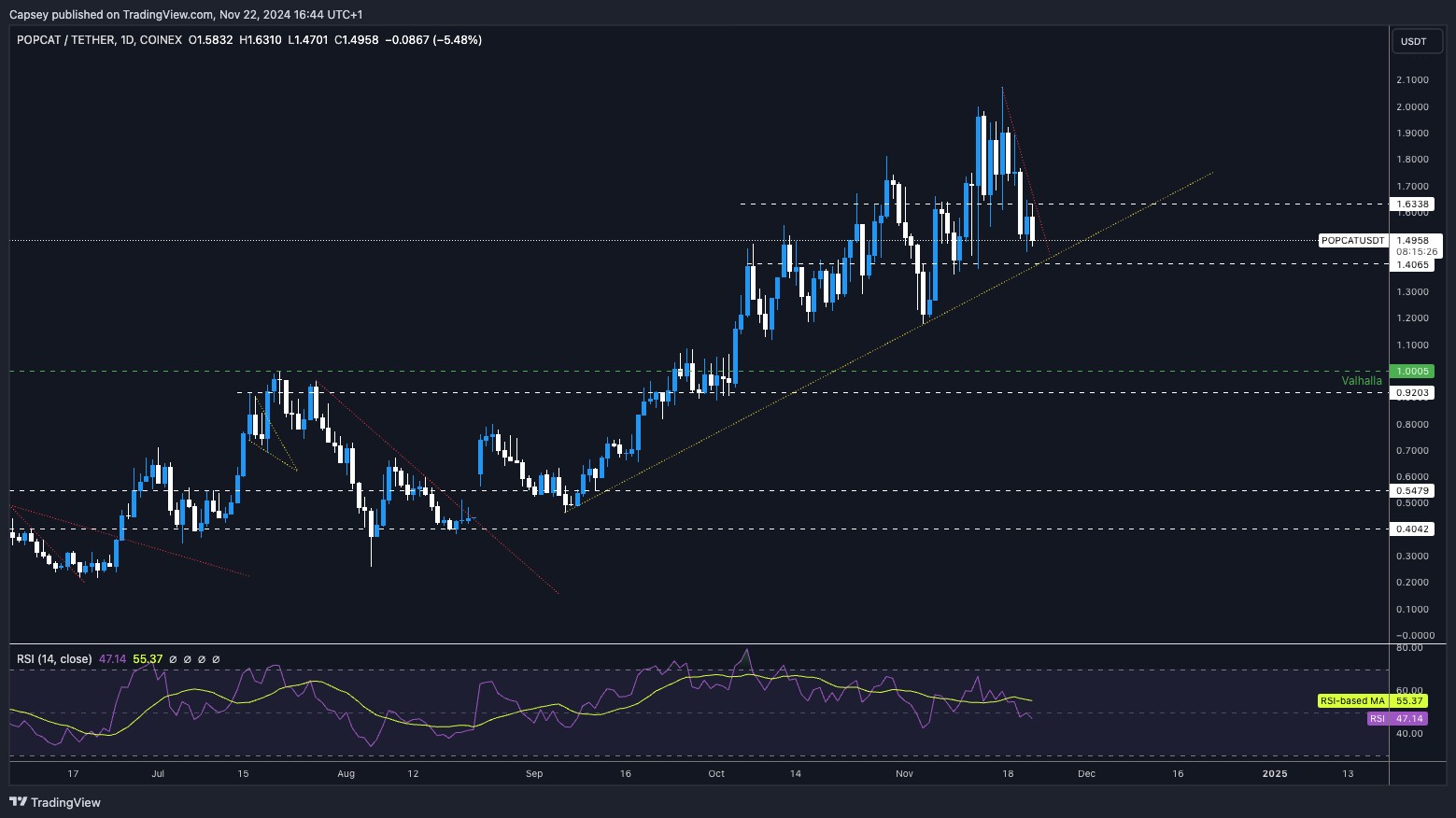Select the 1.6338 resistance level label
This screenshot has width=1456, height=818.
point(1413,204)
